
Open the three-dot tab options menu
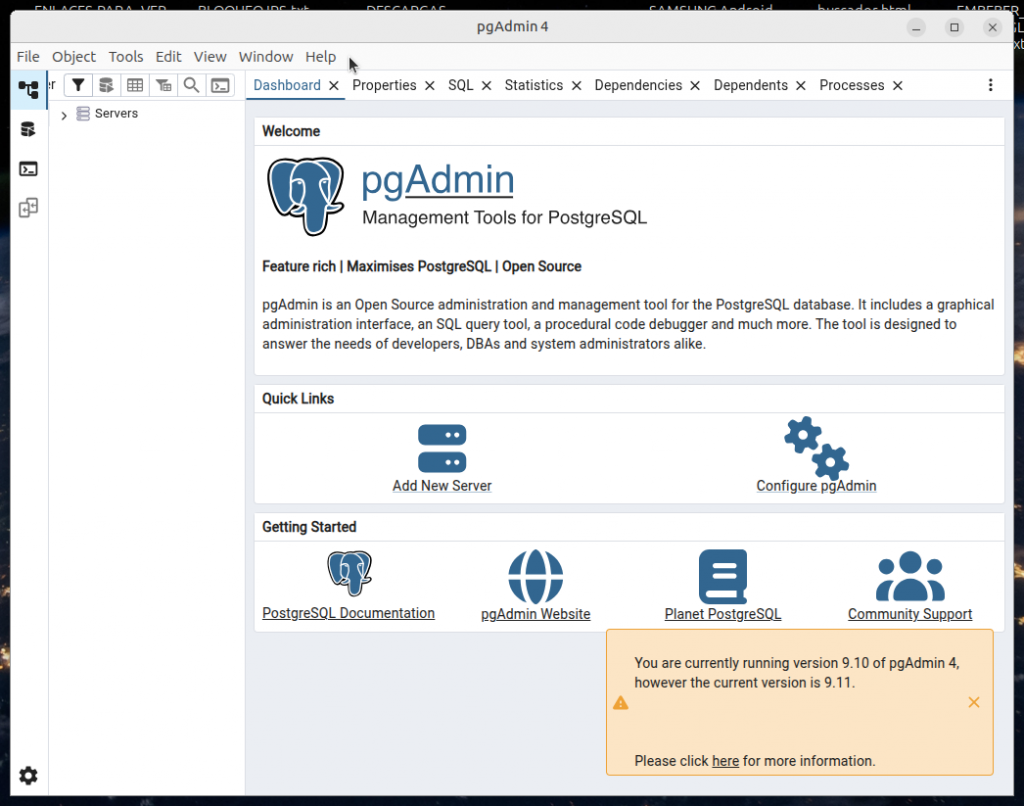point(990,85)
